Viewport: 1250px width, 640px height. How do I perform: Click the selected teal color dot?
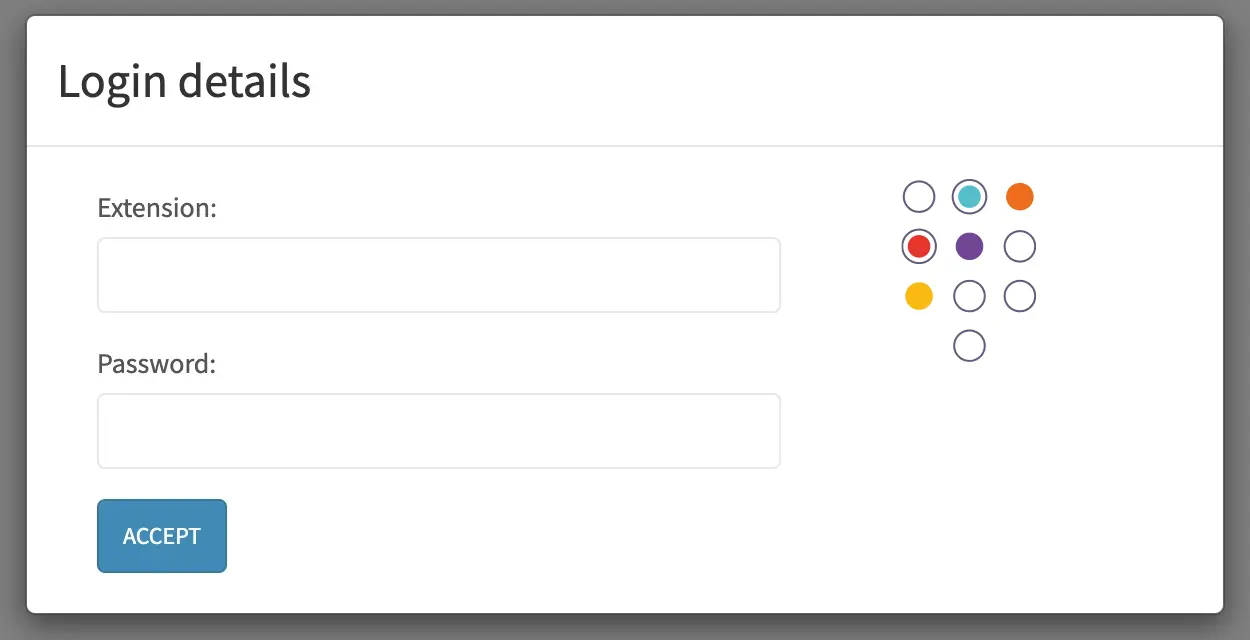pyautogui.click(x=968, y=196)
